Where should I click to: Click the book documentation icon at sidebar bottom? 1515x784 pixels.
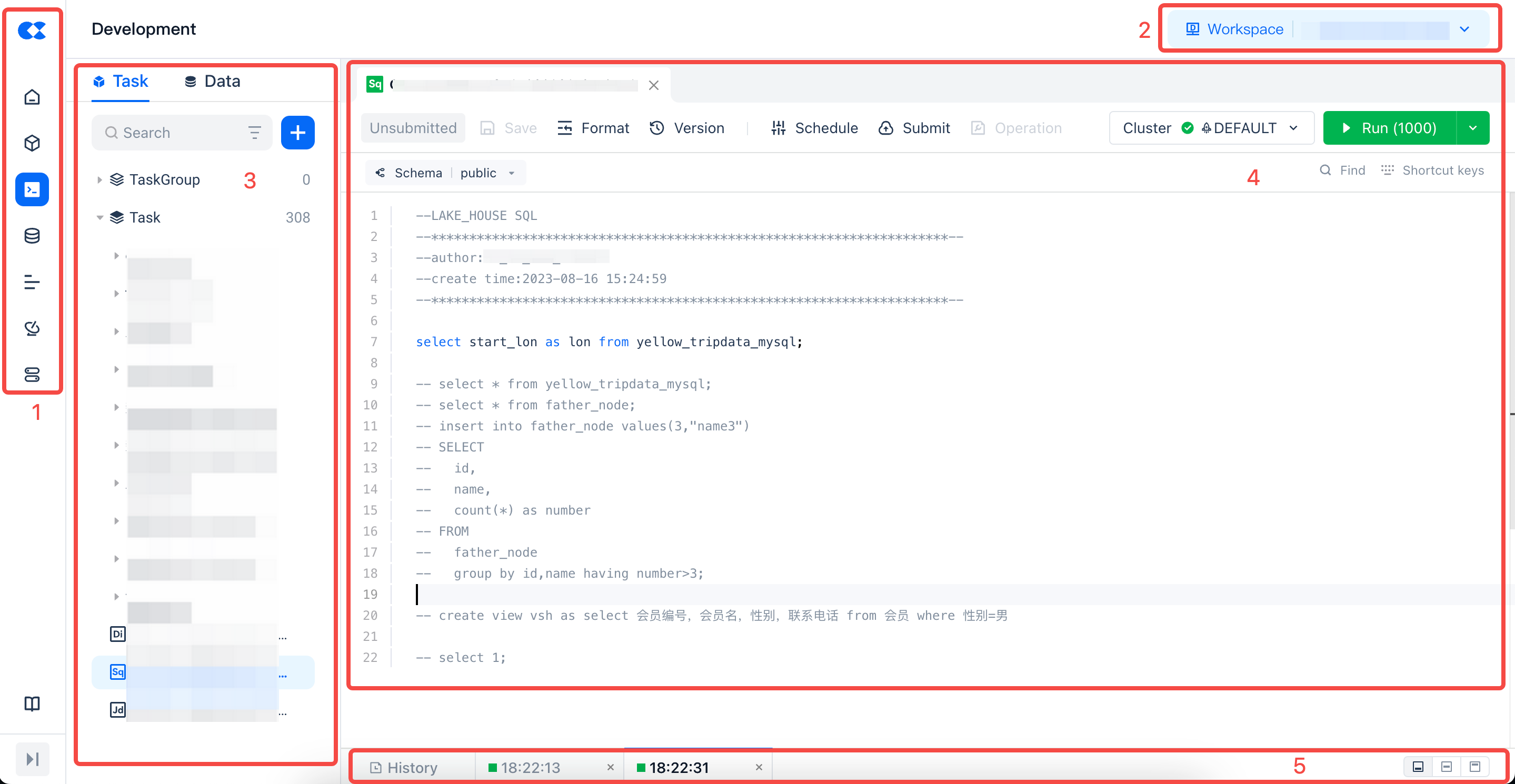[32, 703]
